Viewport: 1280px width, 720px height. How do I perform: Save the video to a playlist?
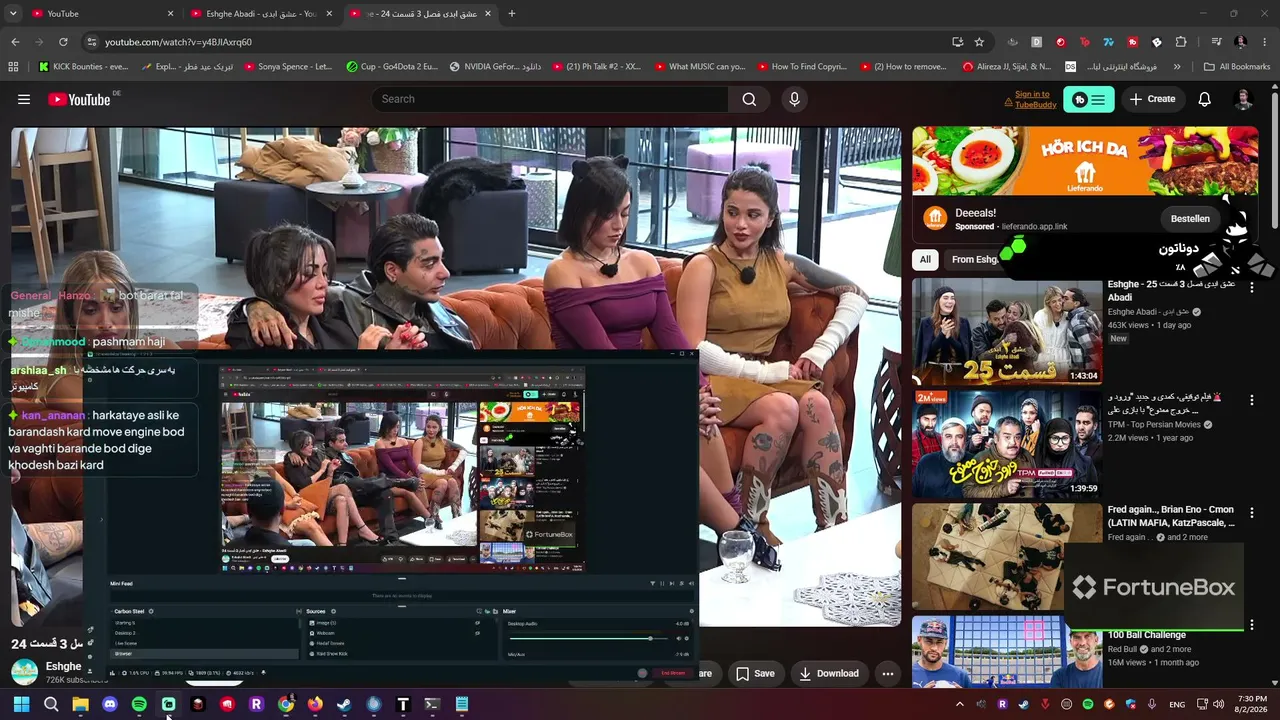click(755, 673)
